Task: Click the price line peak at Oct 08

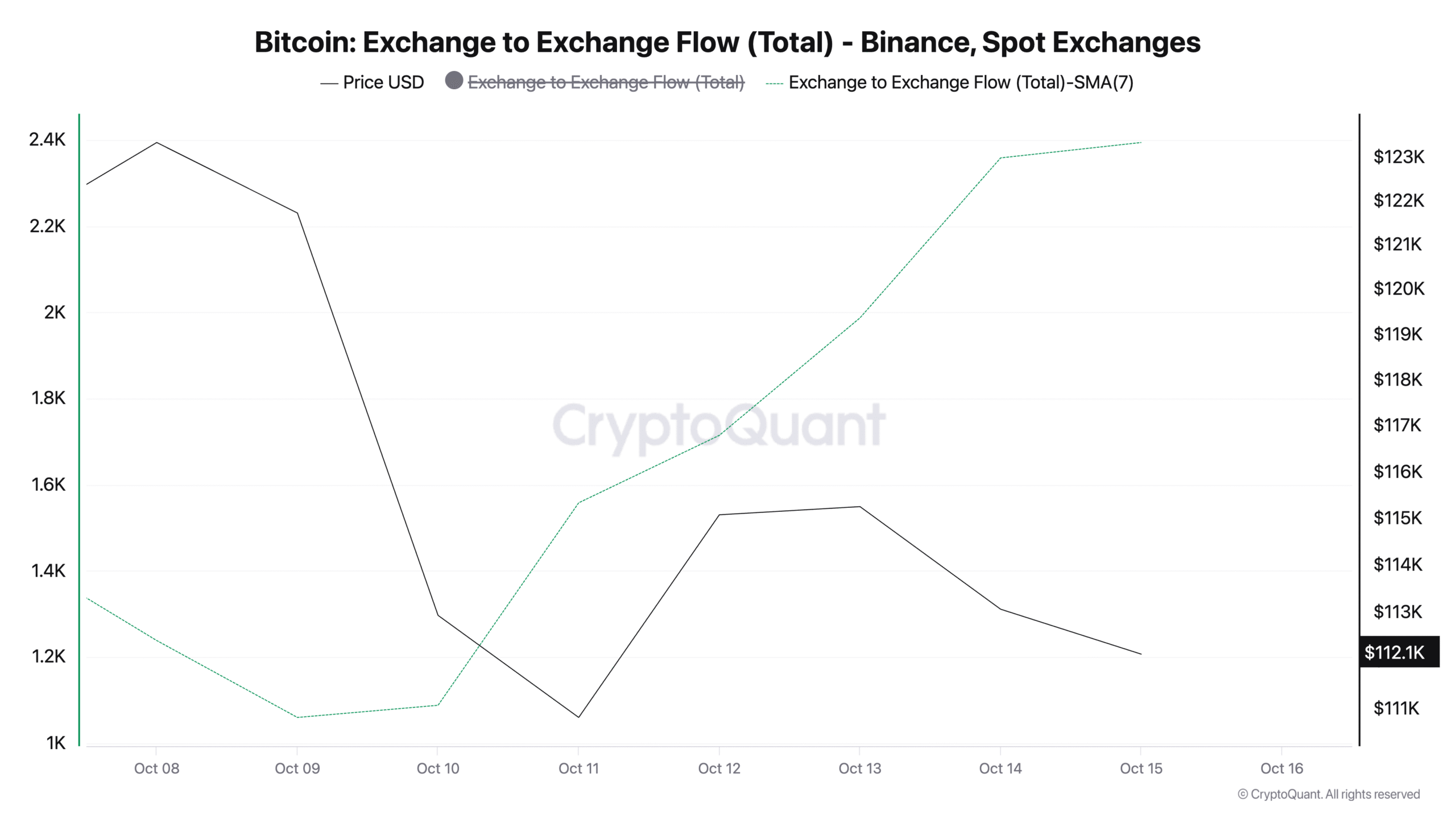Action: pyautogui.click(x=156, y=143)
